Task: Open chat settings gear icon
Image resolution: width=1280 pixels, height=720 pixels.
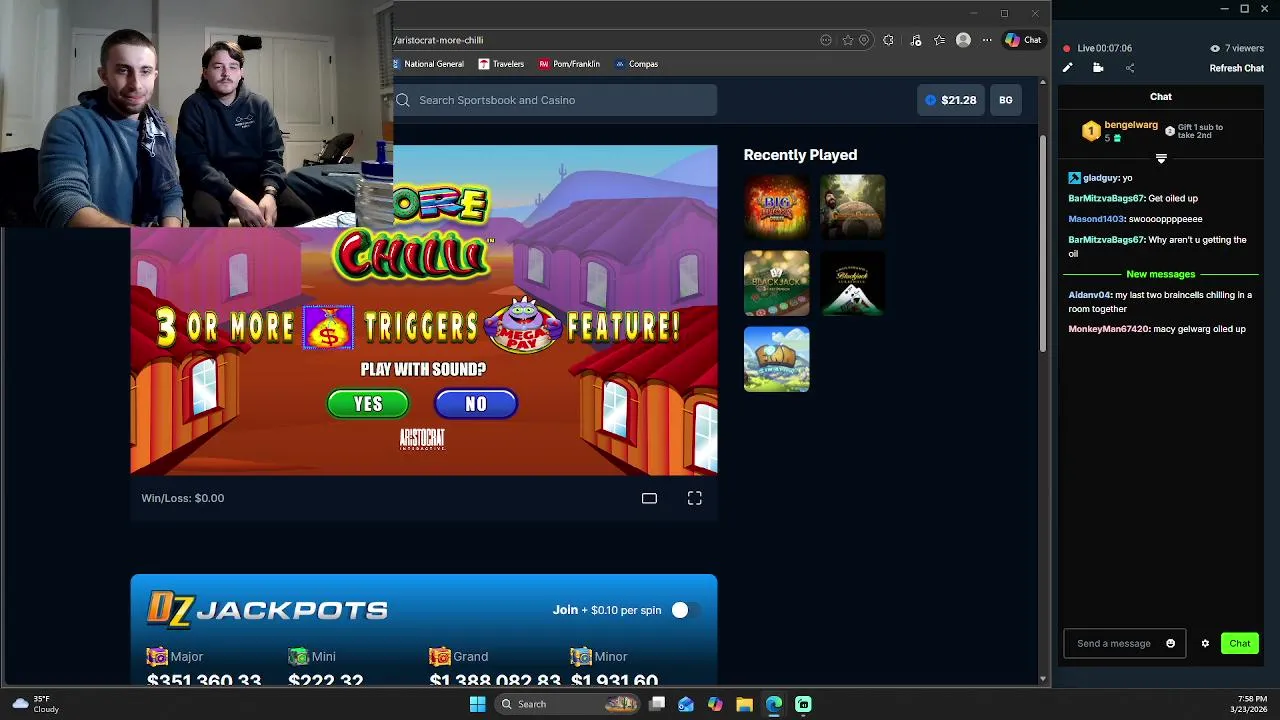Action: [x=1205, y=644]
